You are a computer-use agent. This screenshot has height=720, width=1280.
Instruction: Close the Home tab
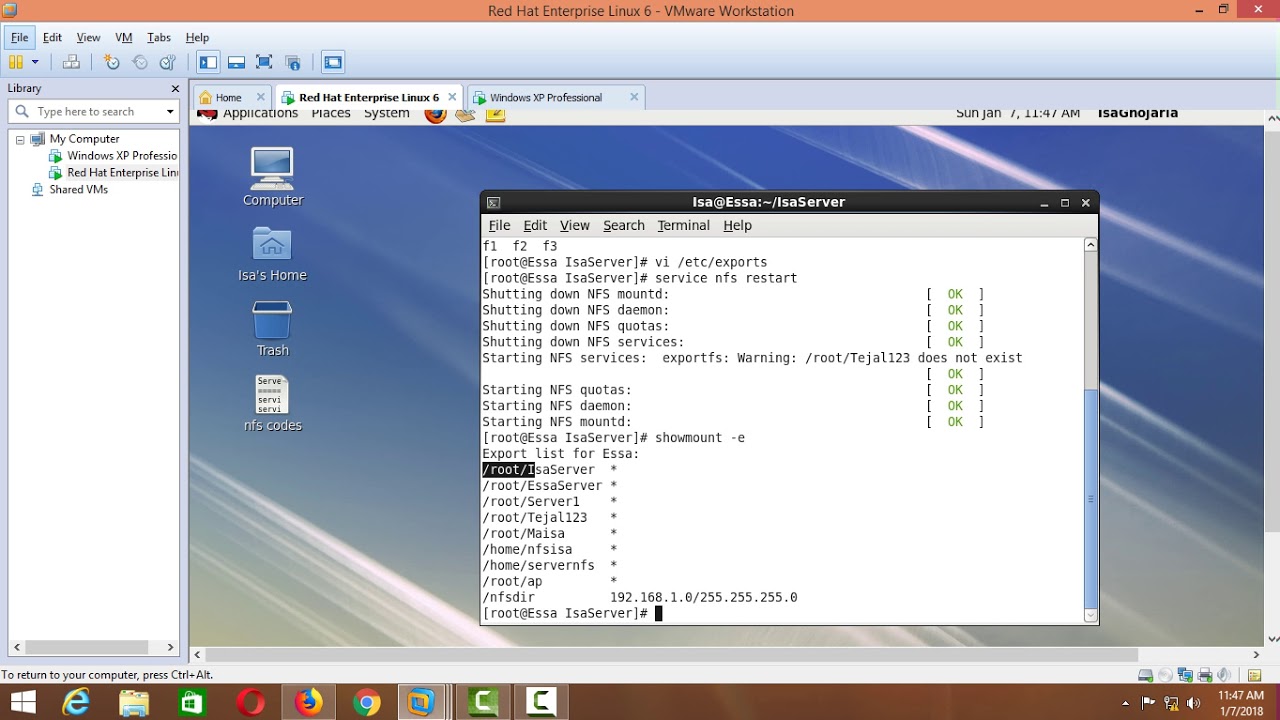[x=261, y=97]
